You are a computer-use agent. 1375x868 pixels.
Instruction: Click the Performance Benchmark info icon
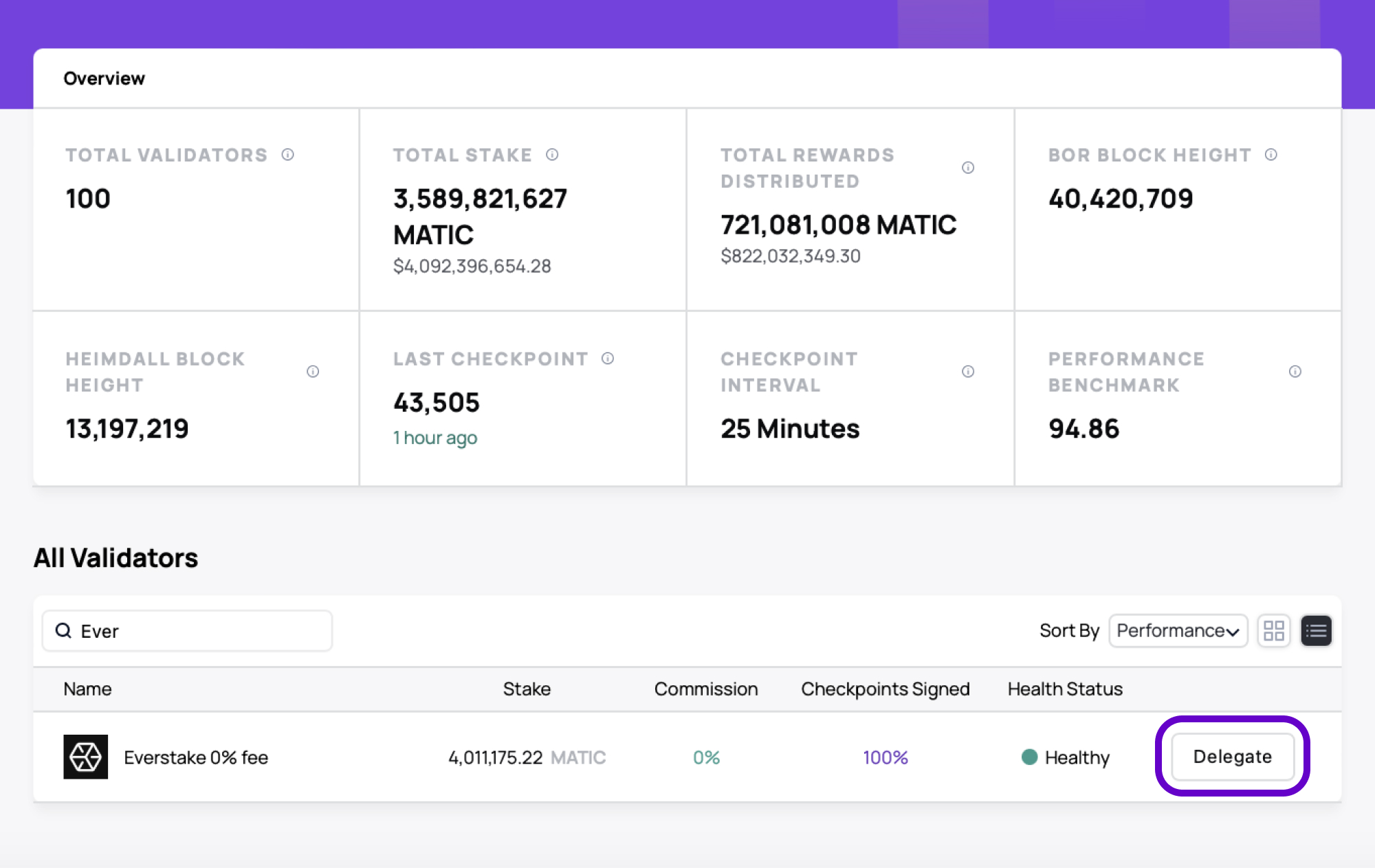(1295, 371)
